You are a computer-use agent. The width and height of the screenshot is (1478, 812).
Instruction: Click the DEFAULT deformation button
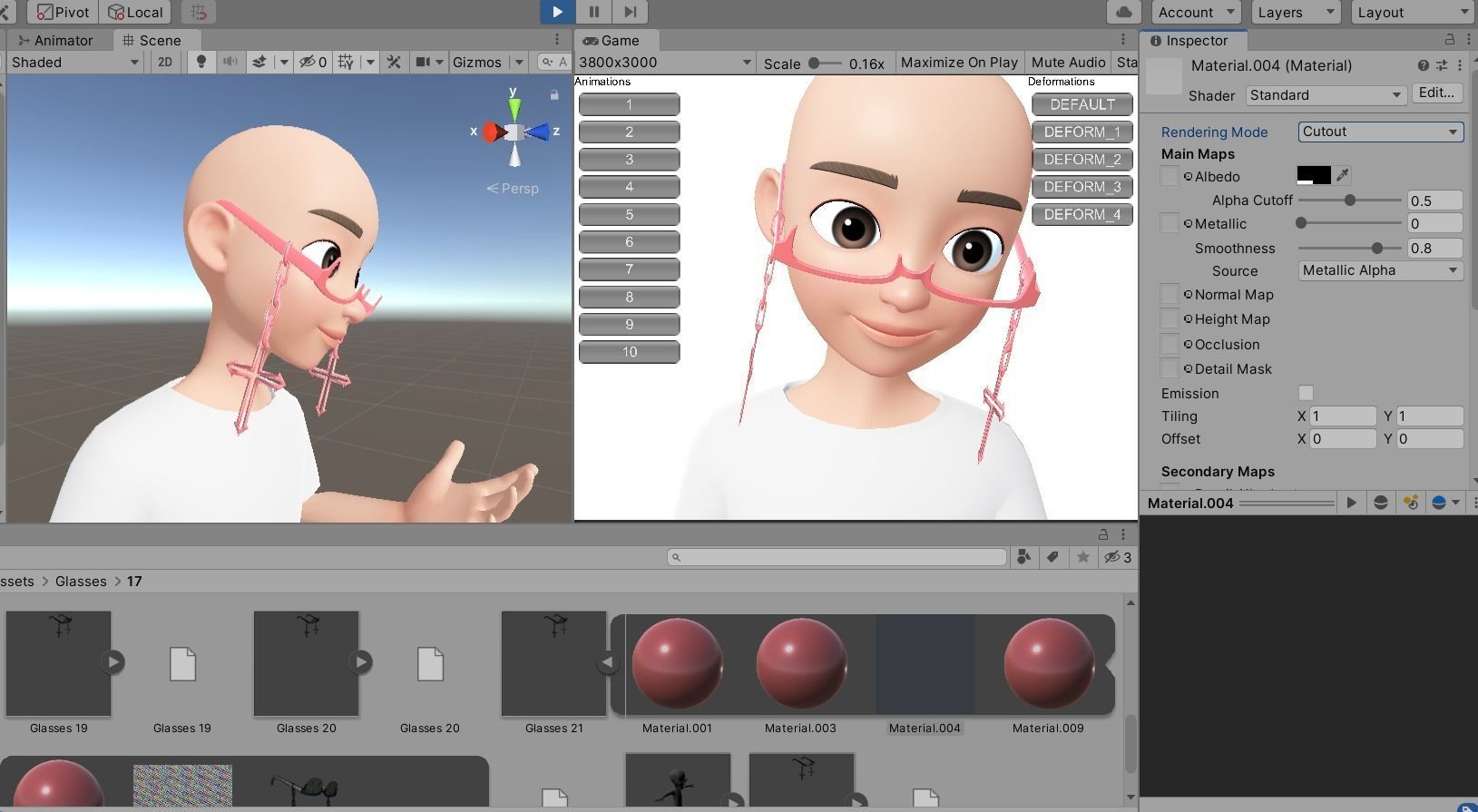[1082, 104]
